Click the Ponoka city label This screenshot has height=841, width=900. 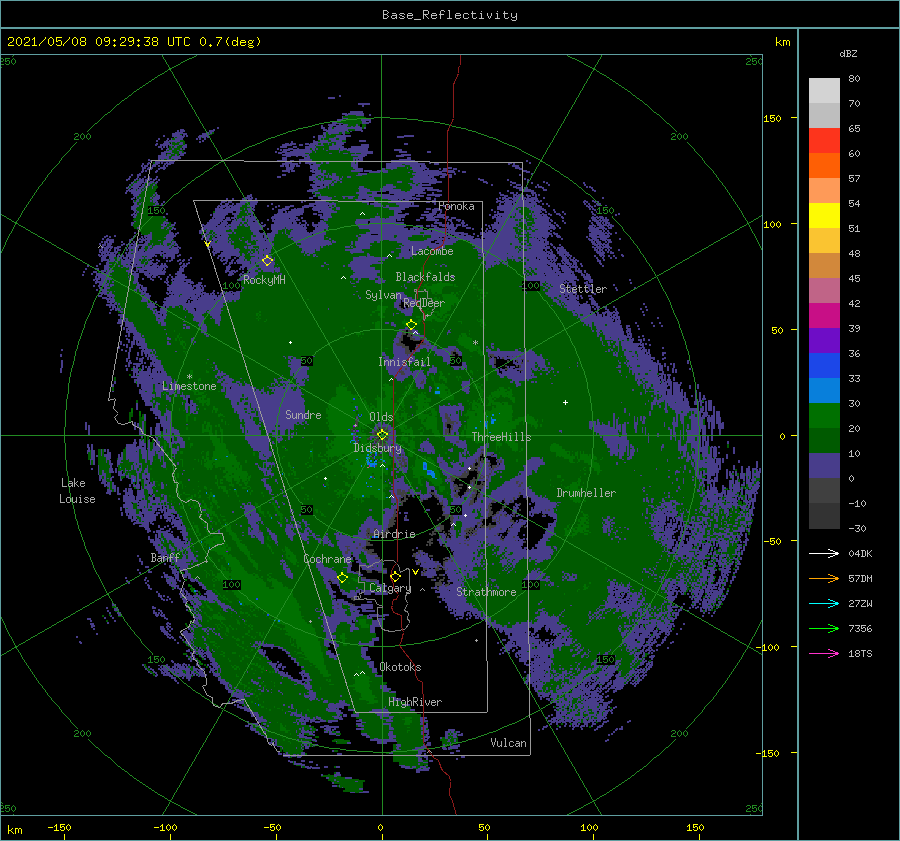(456, 206)
